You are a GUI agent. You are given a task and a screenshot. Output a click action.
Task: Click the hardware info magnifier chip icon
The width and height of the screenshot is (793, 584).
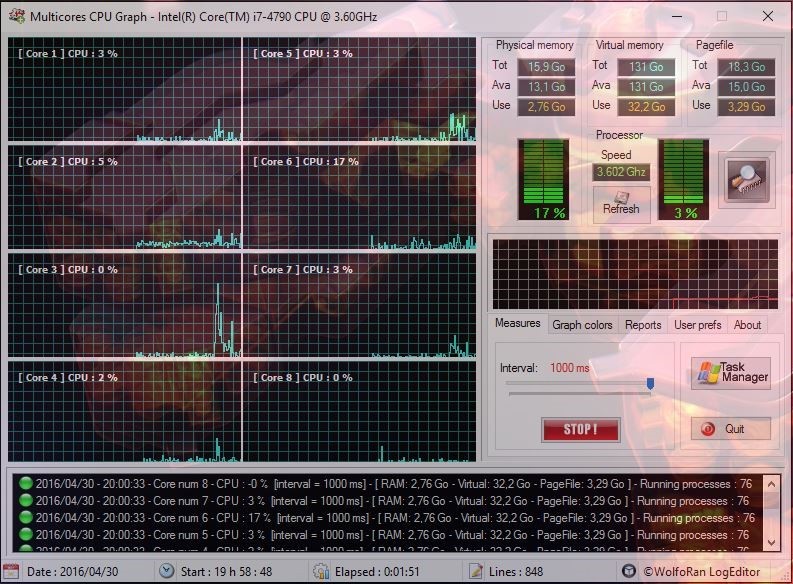pos(746,181)
